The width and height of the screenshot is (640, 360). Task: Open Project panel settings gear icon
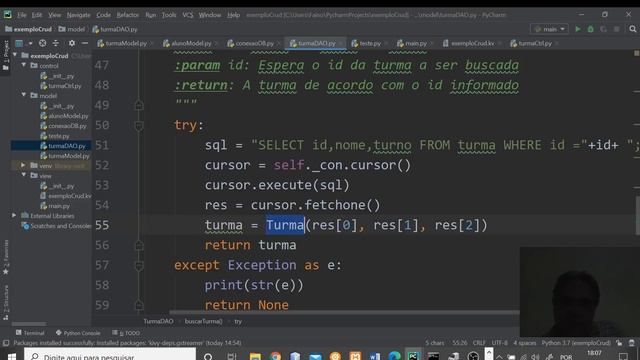72,43
